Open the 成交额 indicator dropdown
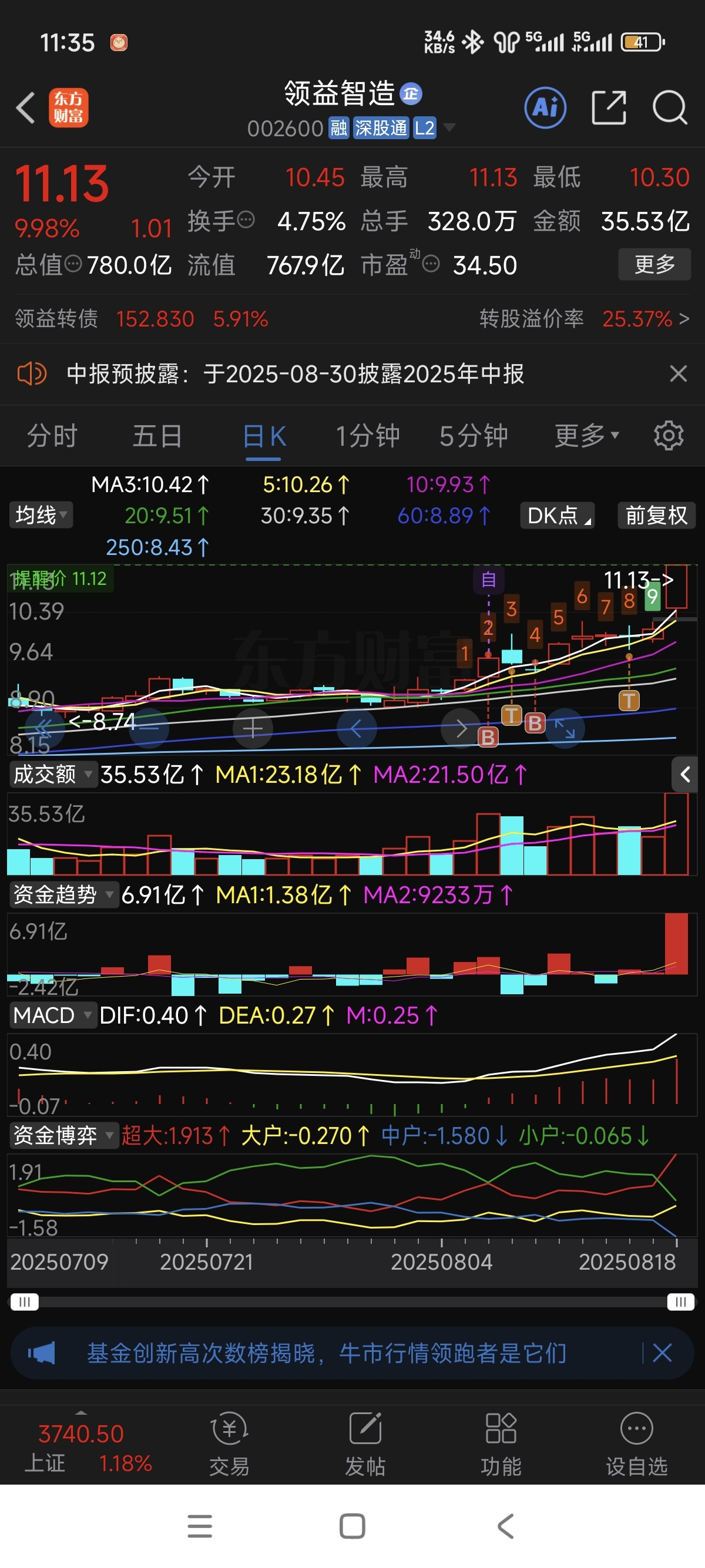The image size is (705, 1568). pos(53,774)
